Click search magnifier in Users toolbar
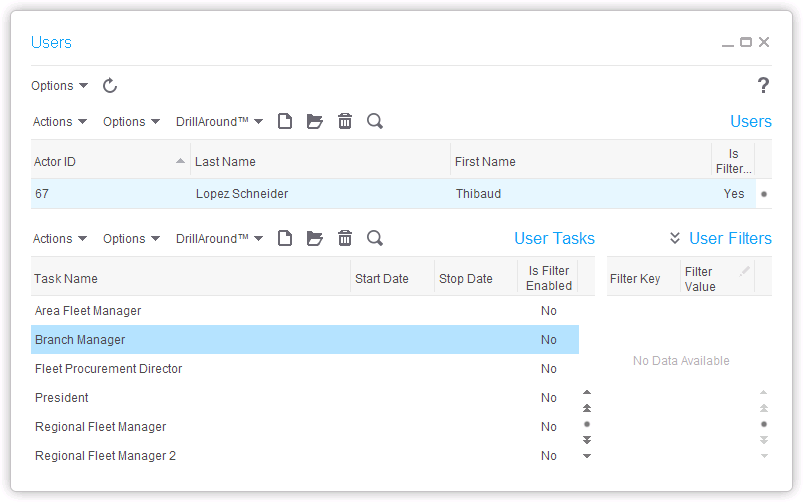Screen dimensions: 803x502 point(375,122)
